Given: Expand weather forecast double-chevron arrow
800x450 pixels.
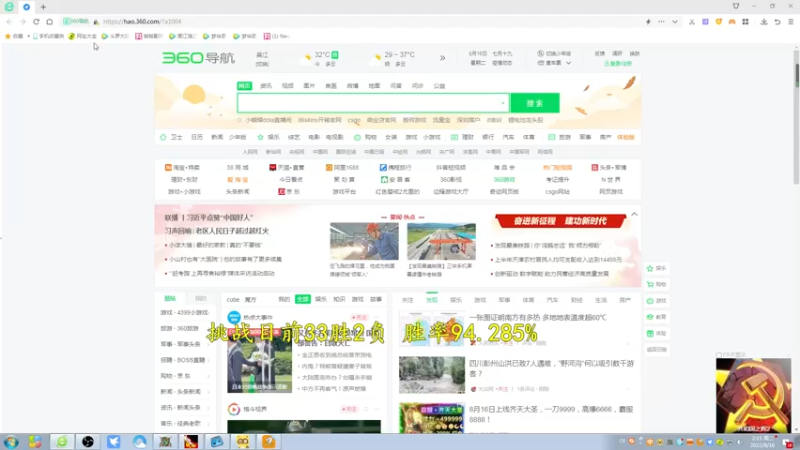Looking at the screenshot, I should click(442, 58).
